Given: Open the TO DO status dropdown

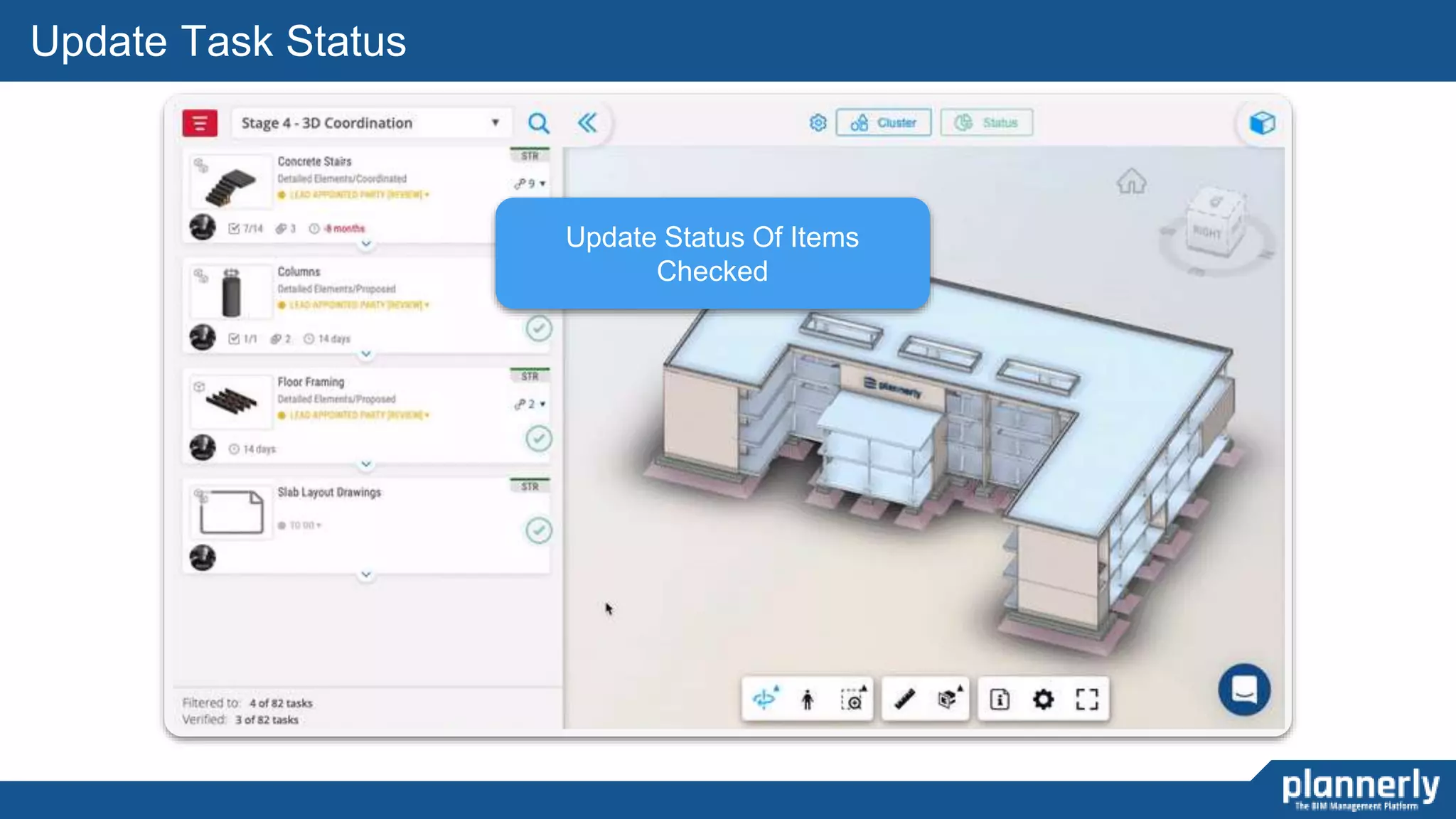Looking at the screenshot, I should [304, 525].
